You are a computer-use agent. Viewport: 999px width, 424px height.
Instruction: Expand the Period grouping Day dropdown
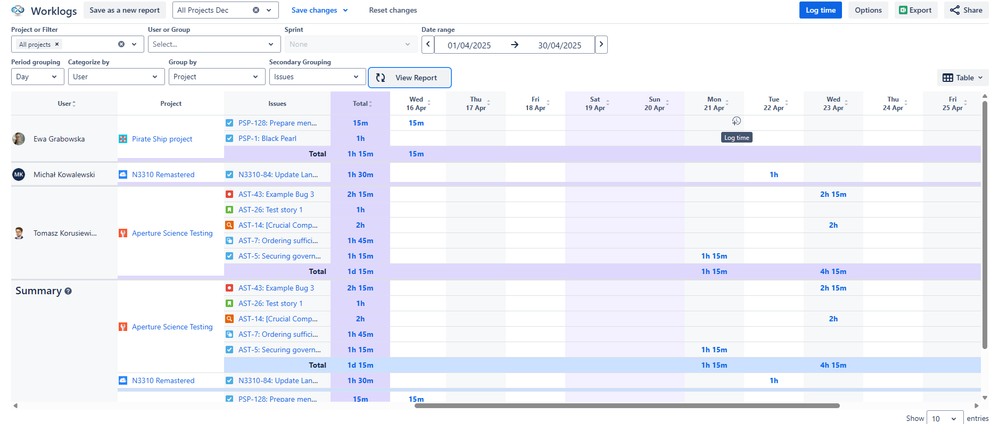(37, 77)
